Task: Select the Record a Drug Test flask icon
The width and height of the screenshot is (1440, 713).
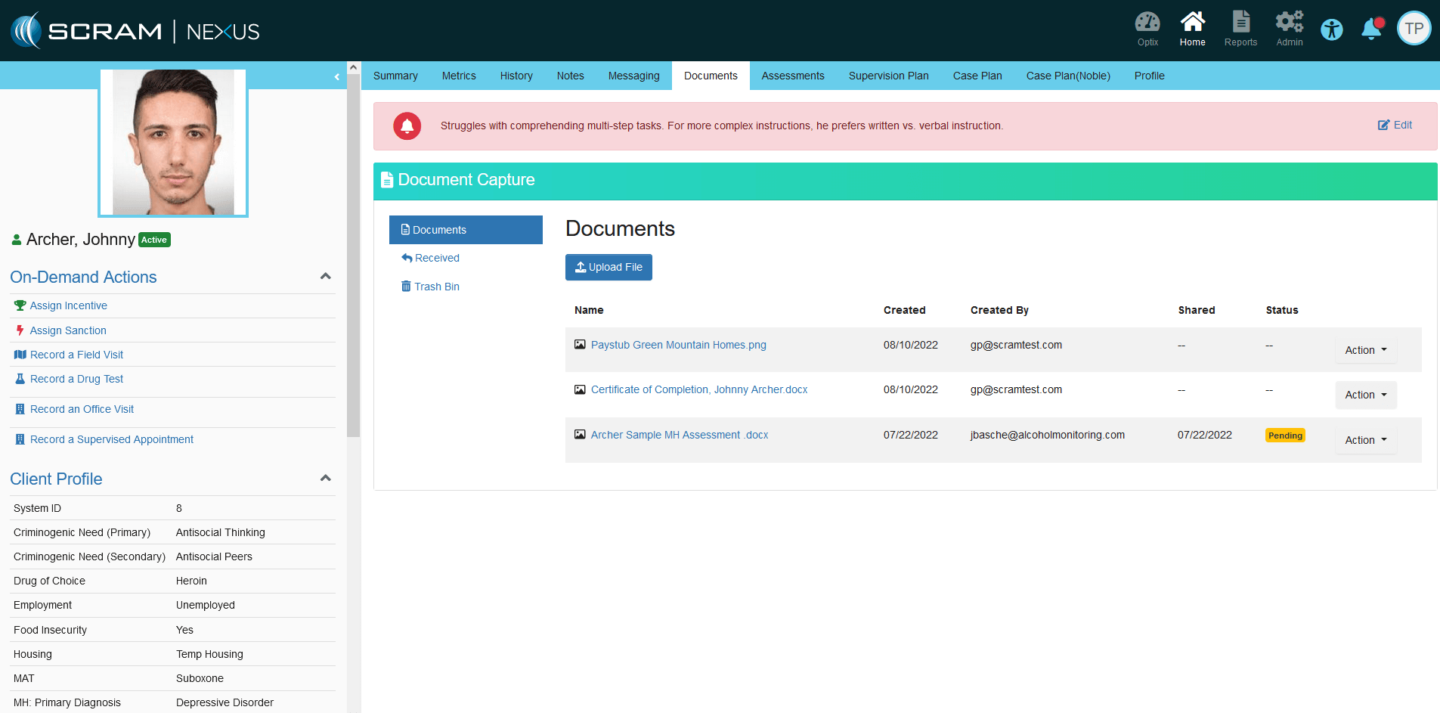Action: [x=19, y=379]
